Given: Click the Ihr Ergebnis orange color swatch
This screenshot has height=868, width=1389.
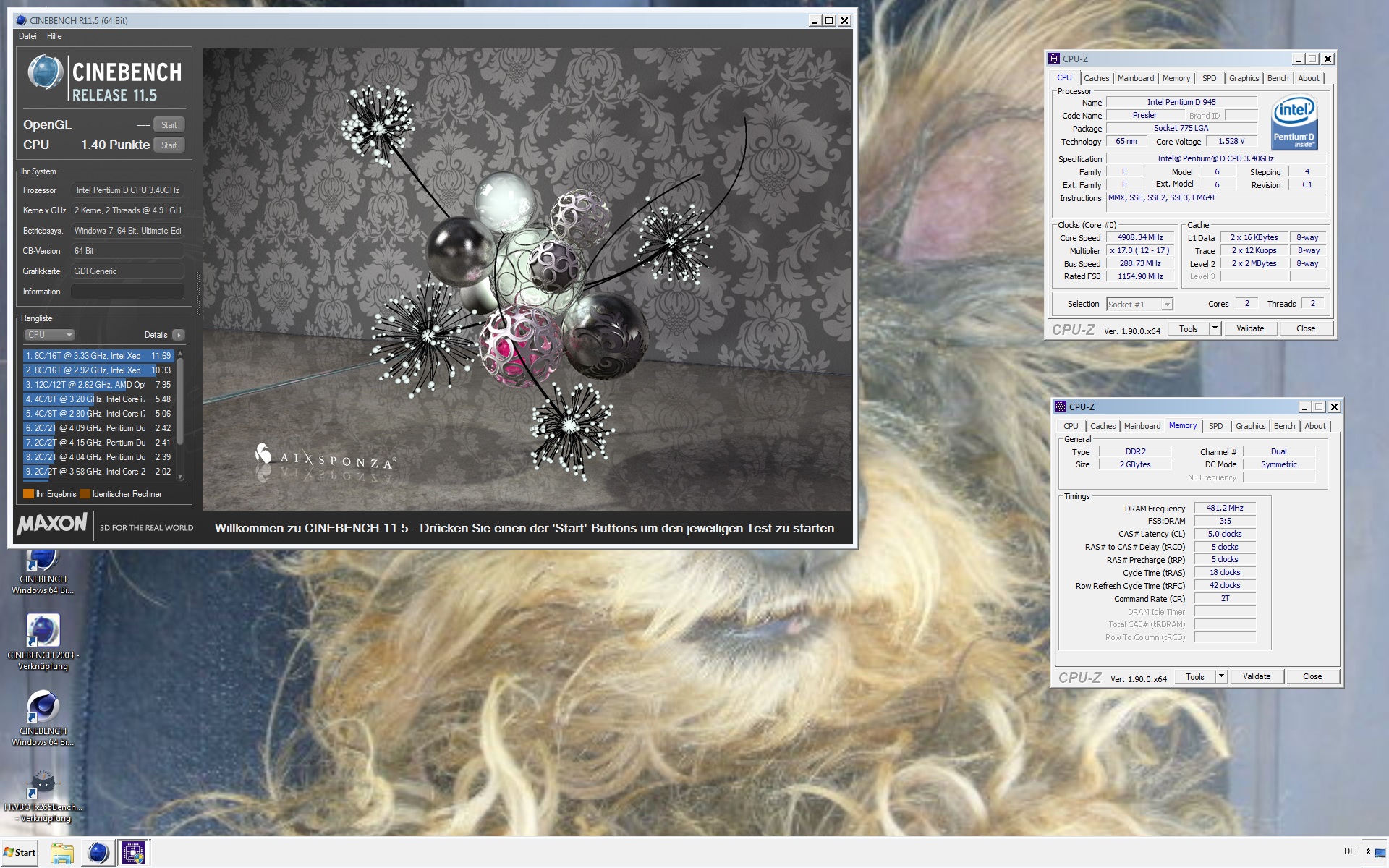Looking at the screenshot, I should (28, 494).
